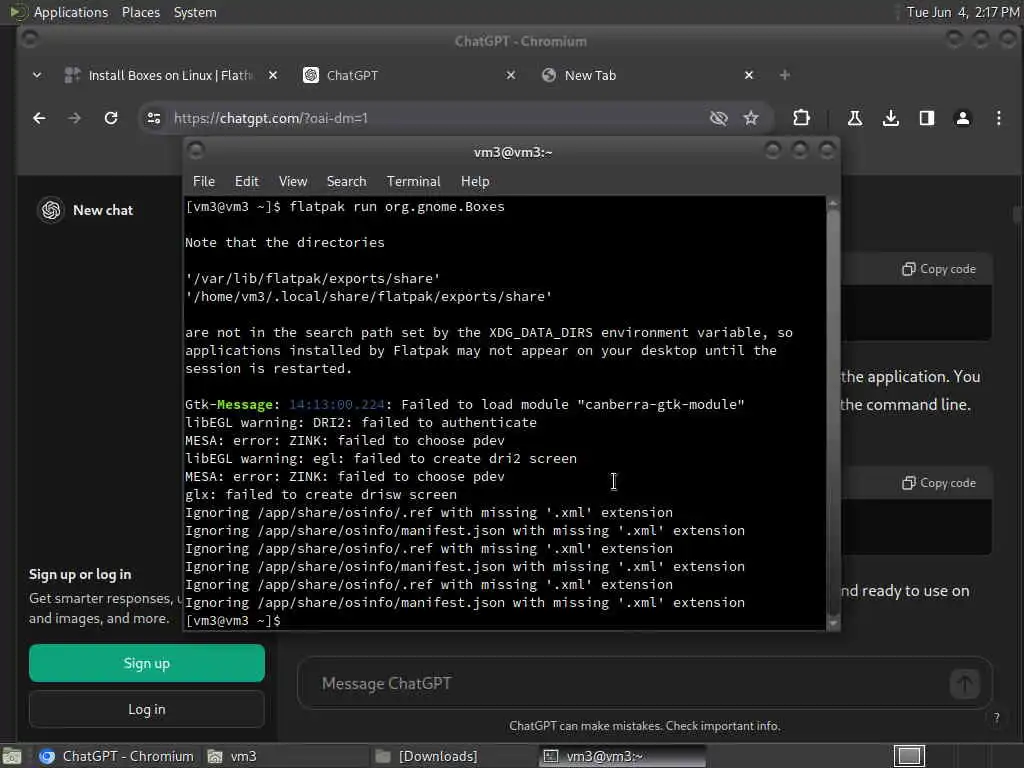
Task: Start a New chat in ChatGPT
Action: (103, 210)
